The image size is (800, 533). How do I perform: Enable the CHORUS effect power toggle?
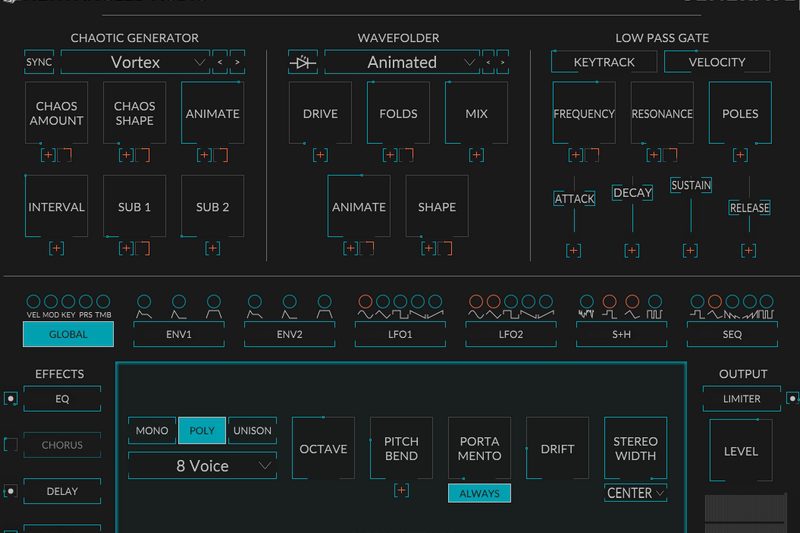[11, 445]
